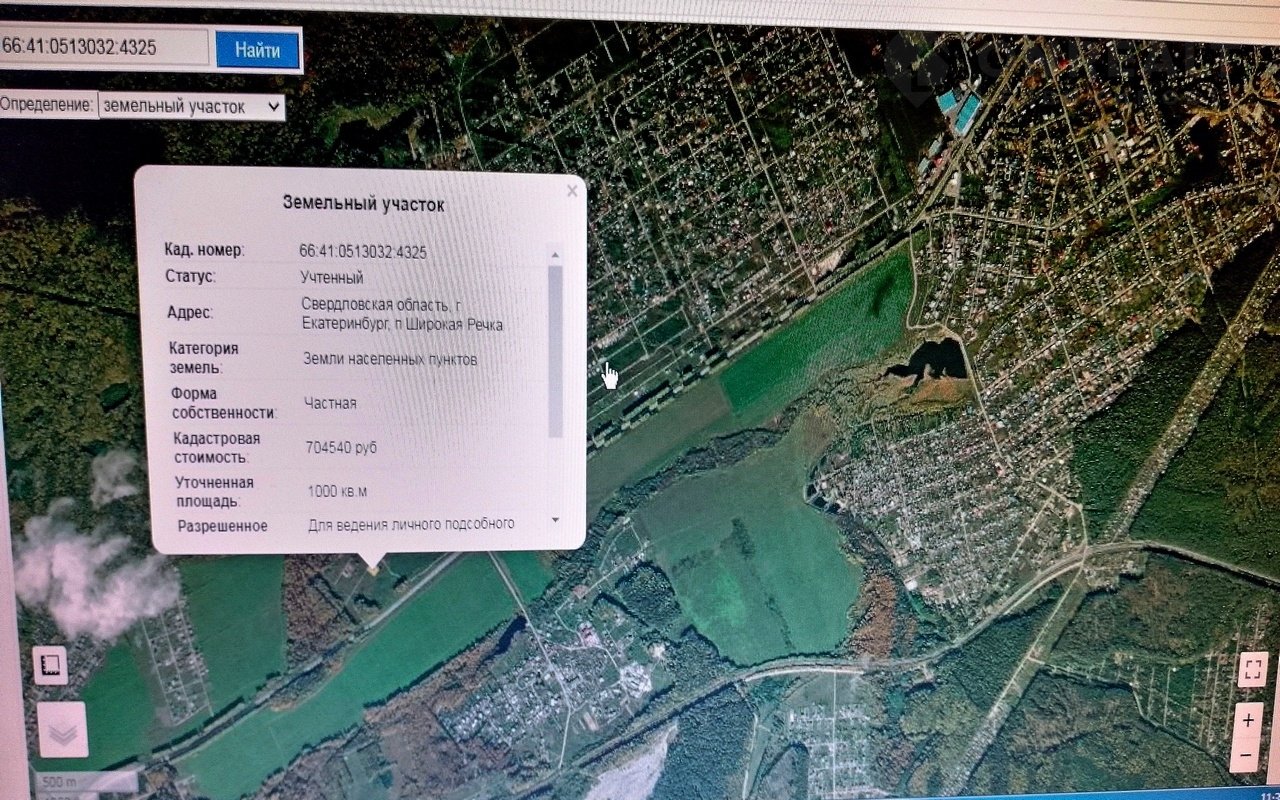
Task: Zoom in with the plus button
Action: pos(1248,719)
